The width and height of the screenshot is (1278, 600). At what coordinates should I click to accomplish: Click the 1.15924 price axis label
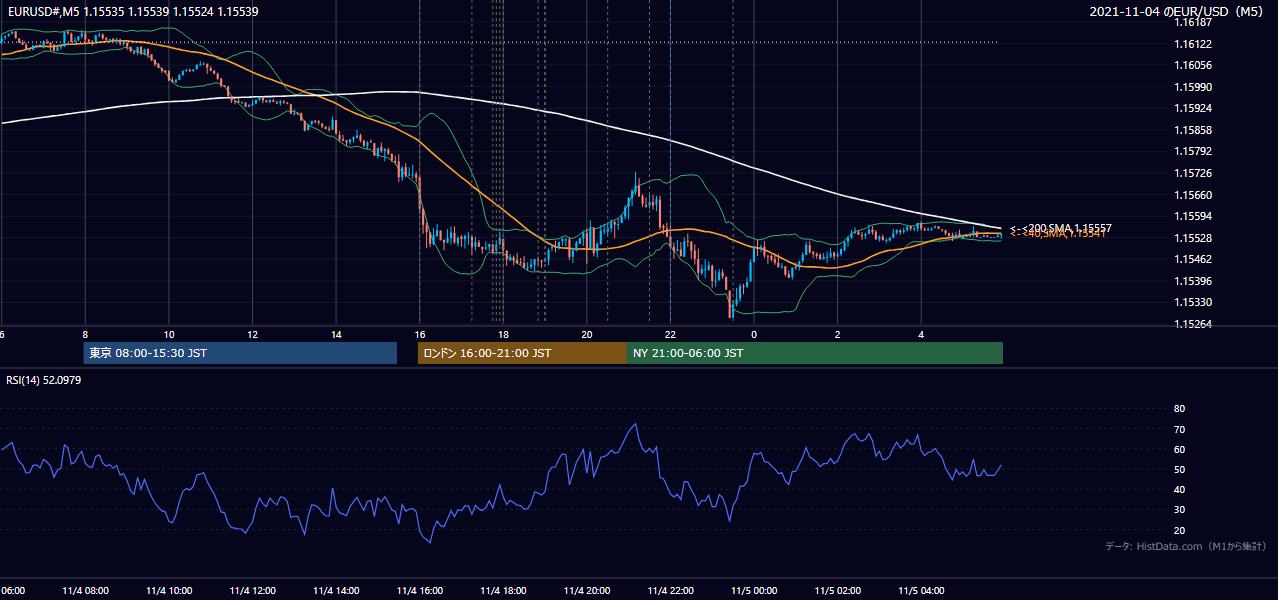(1193, 109)
